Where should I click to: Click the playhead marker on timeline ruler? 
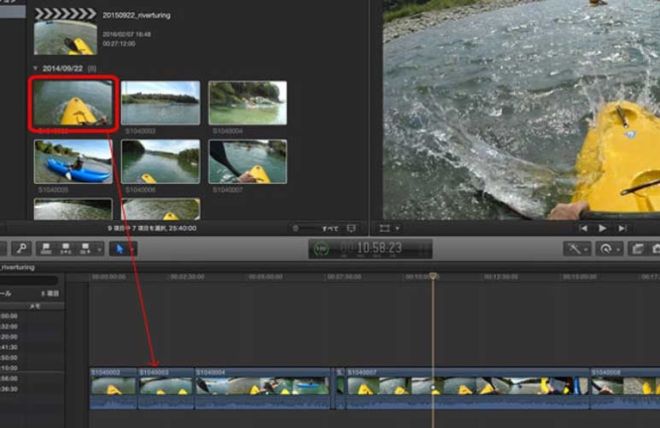pyautogui.click(x=433, y=276)
